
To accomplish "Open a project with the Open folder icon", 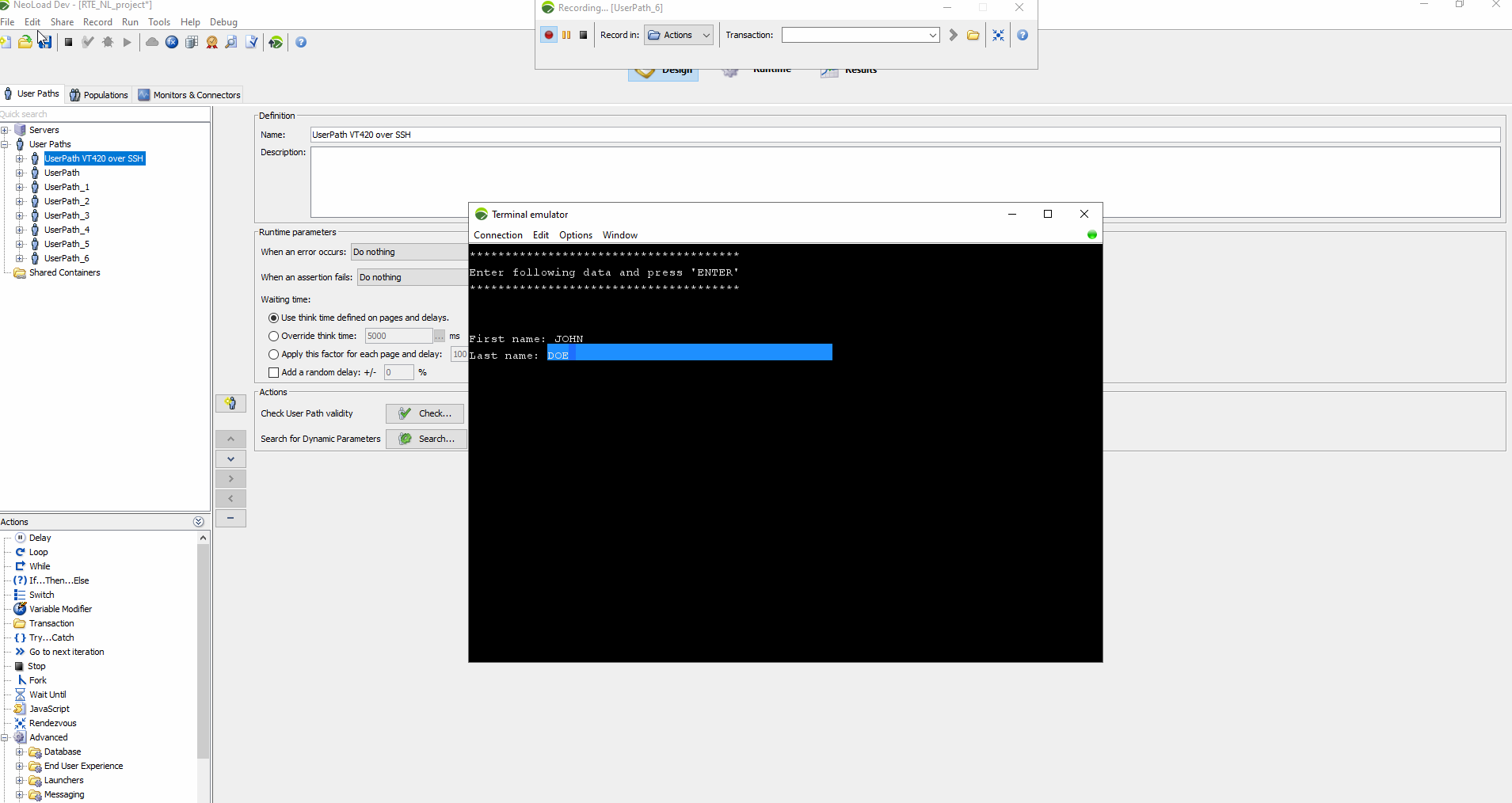I will coord(25,42).
